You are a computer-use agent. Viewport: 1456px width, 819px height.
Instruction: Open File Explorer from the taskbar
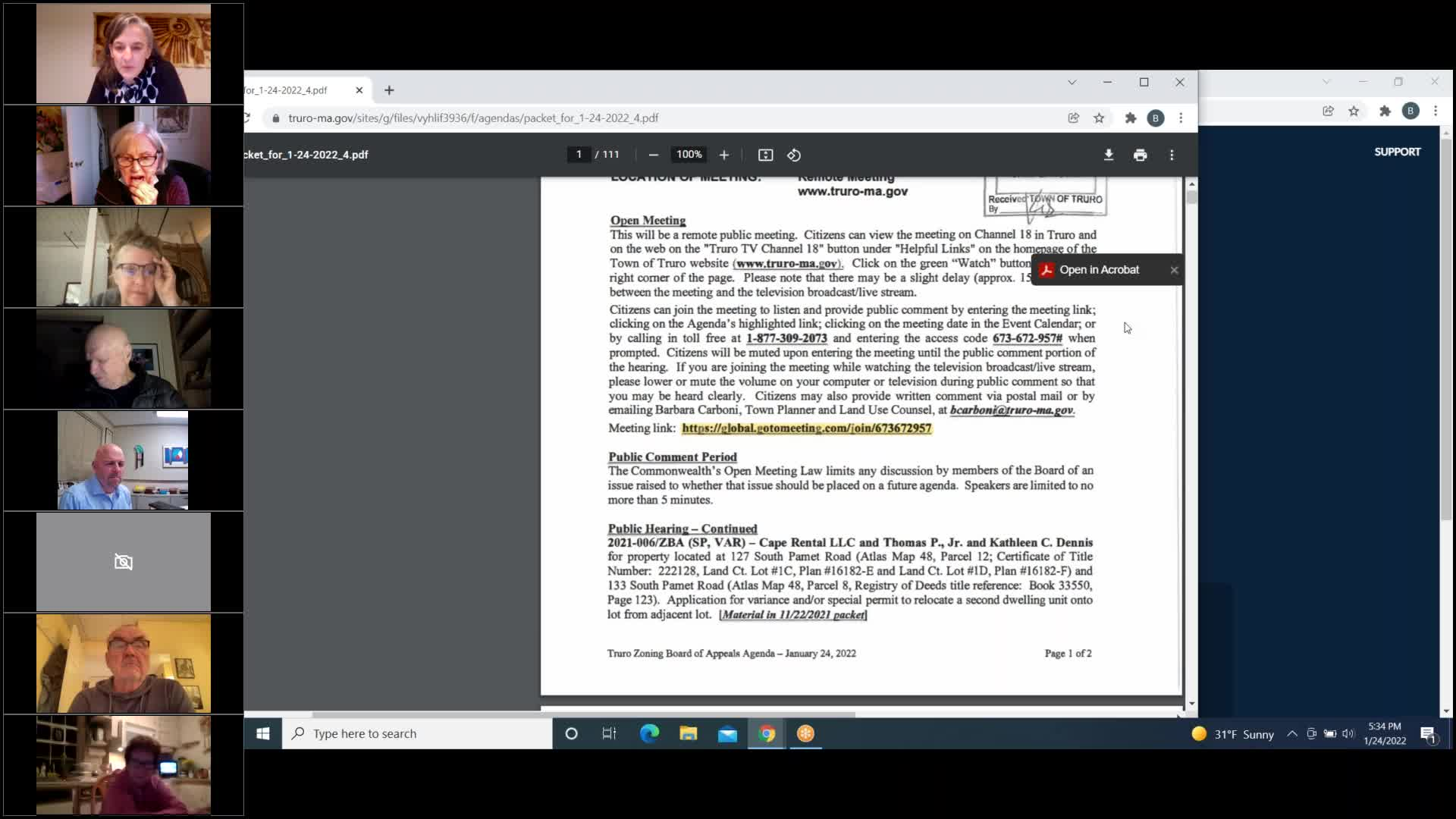point(688,733)
